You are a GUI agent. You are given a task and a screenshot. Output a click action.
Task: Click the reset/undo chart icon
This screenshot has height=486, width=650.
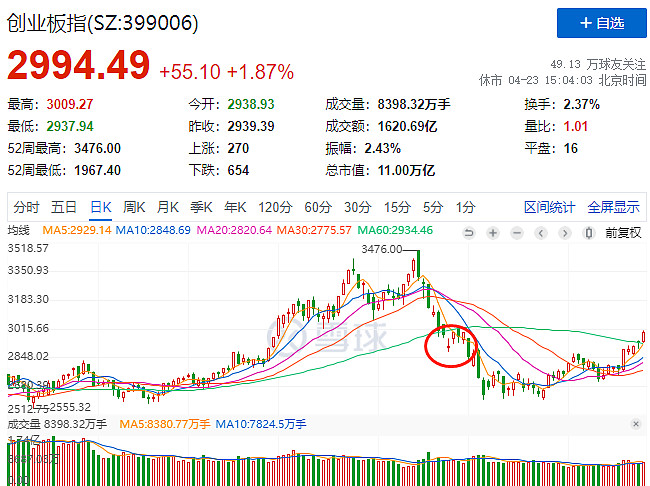(469, 233)
